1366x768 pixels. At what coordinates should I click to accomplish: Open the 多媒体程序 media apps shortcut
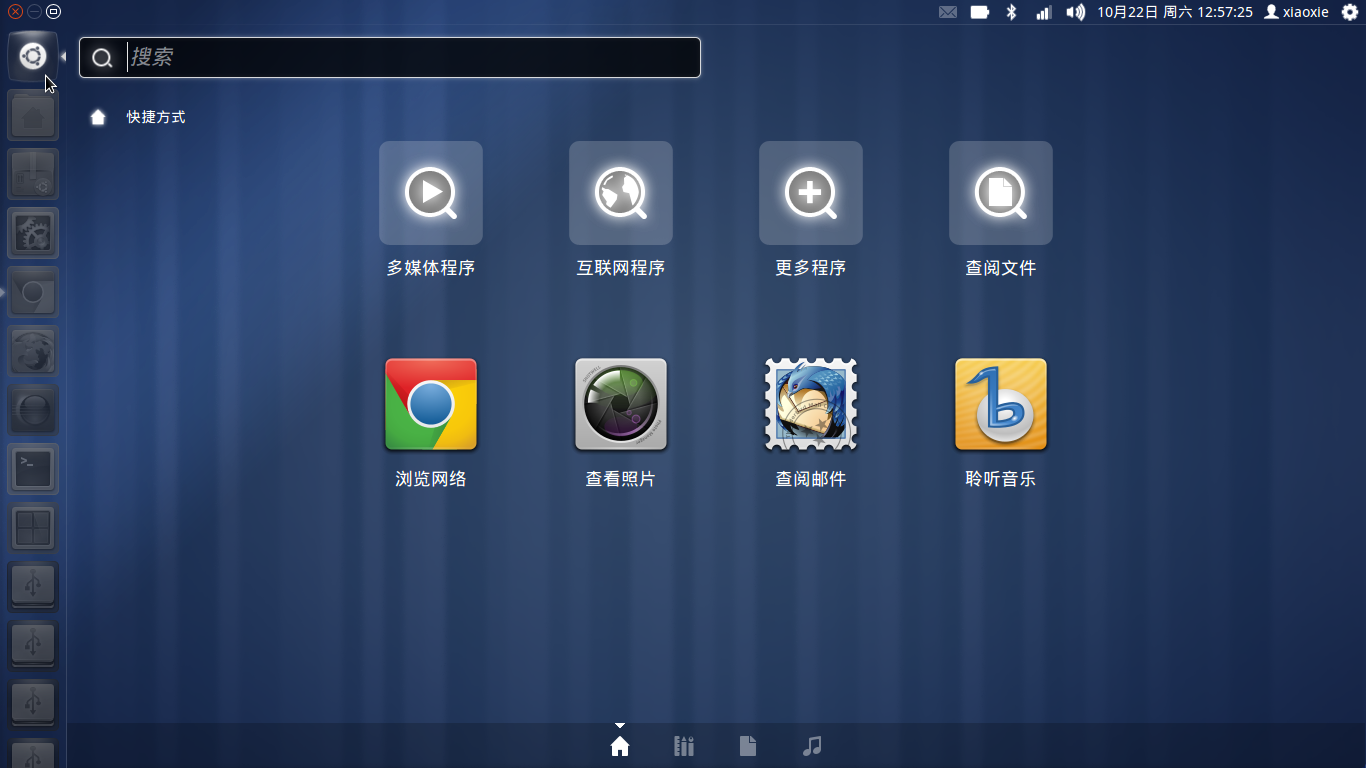[431, 193]
